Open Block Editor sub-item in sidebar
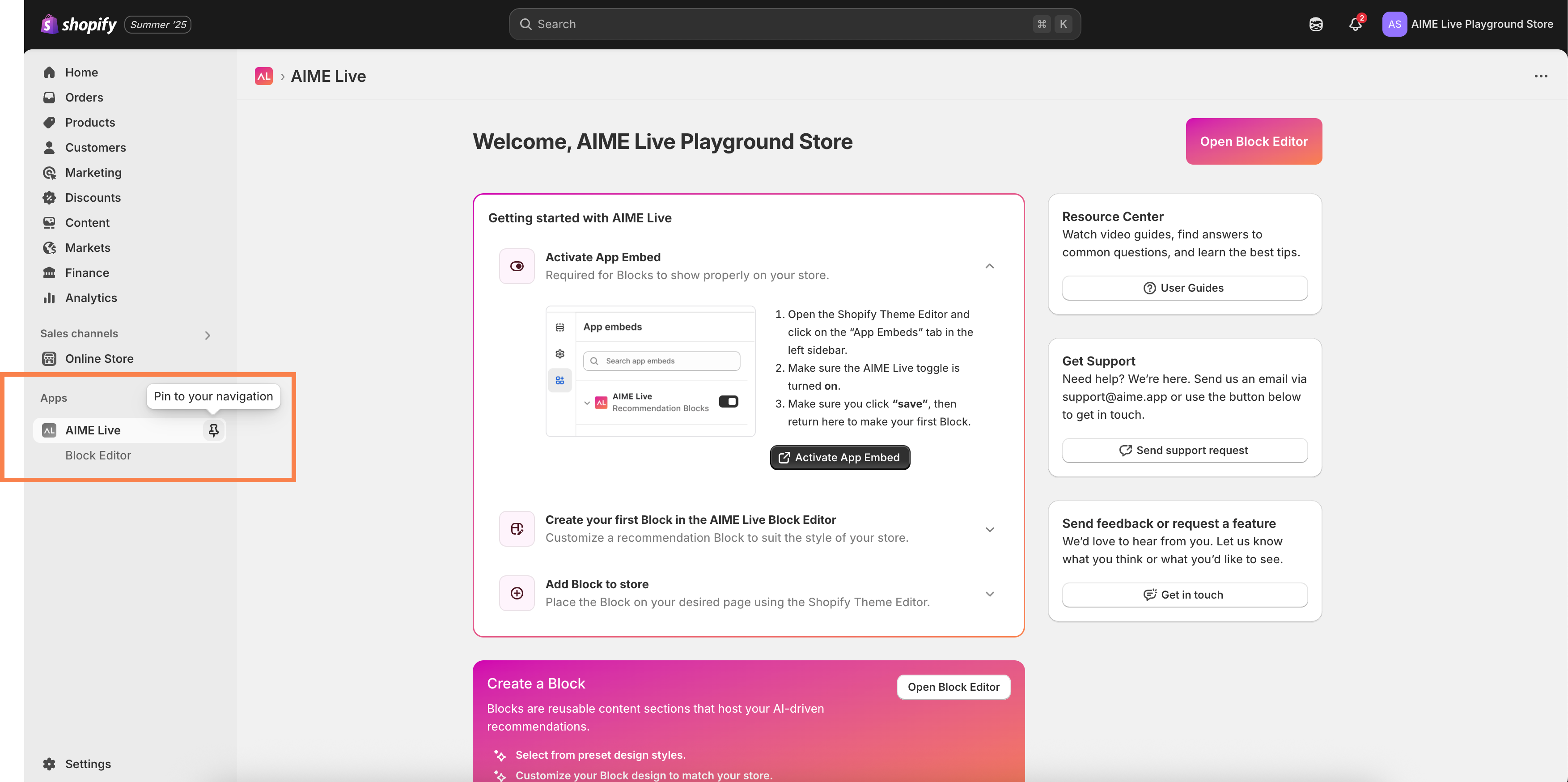 [x=98, y=455]
